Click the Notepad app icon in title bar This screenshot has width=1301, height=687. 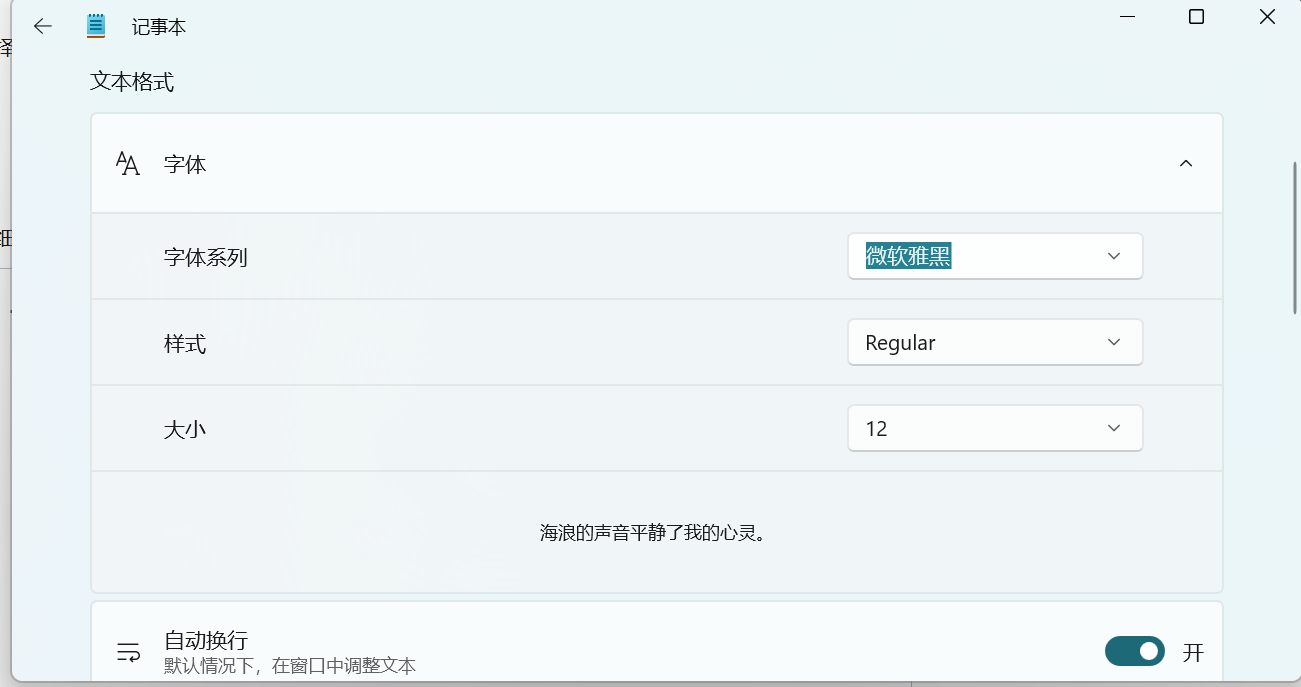point(96,26)
